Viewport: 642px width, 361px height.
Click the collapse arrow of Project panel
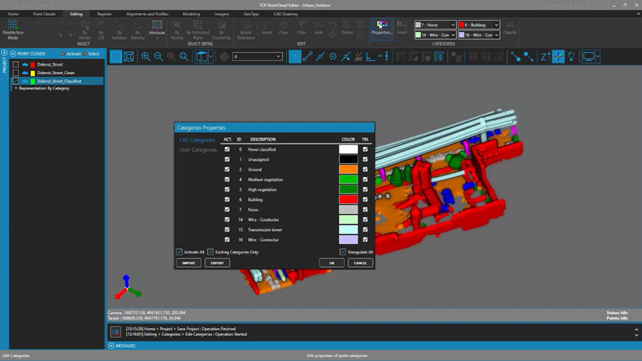(4, 53)
